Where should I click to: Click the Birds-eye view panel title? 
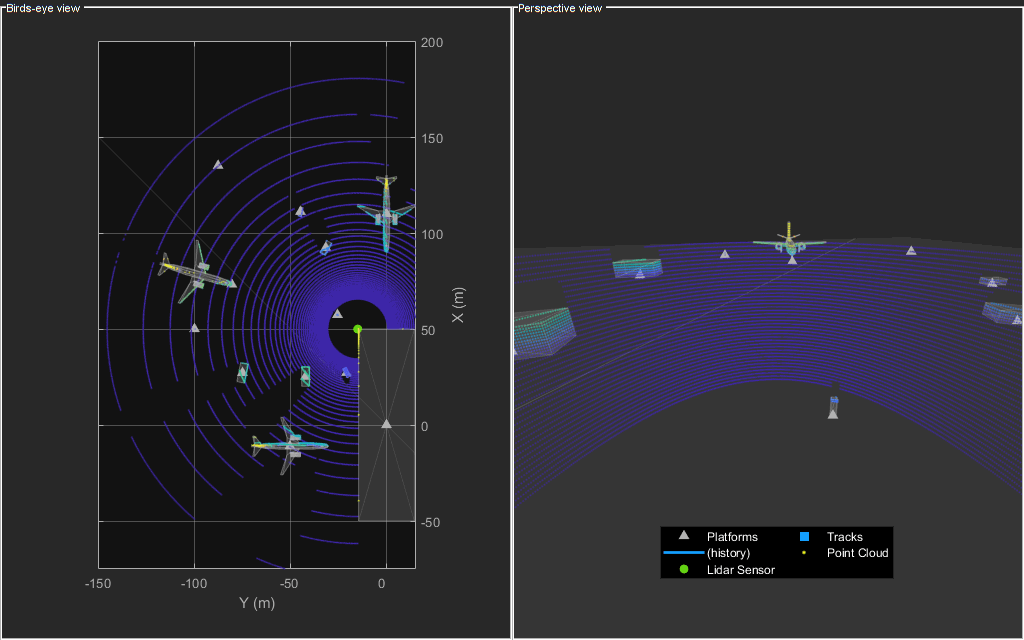[x=43, y=8]
